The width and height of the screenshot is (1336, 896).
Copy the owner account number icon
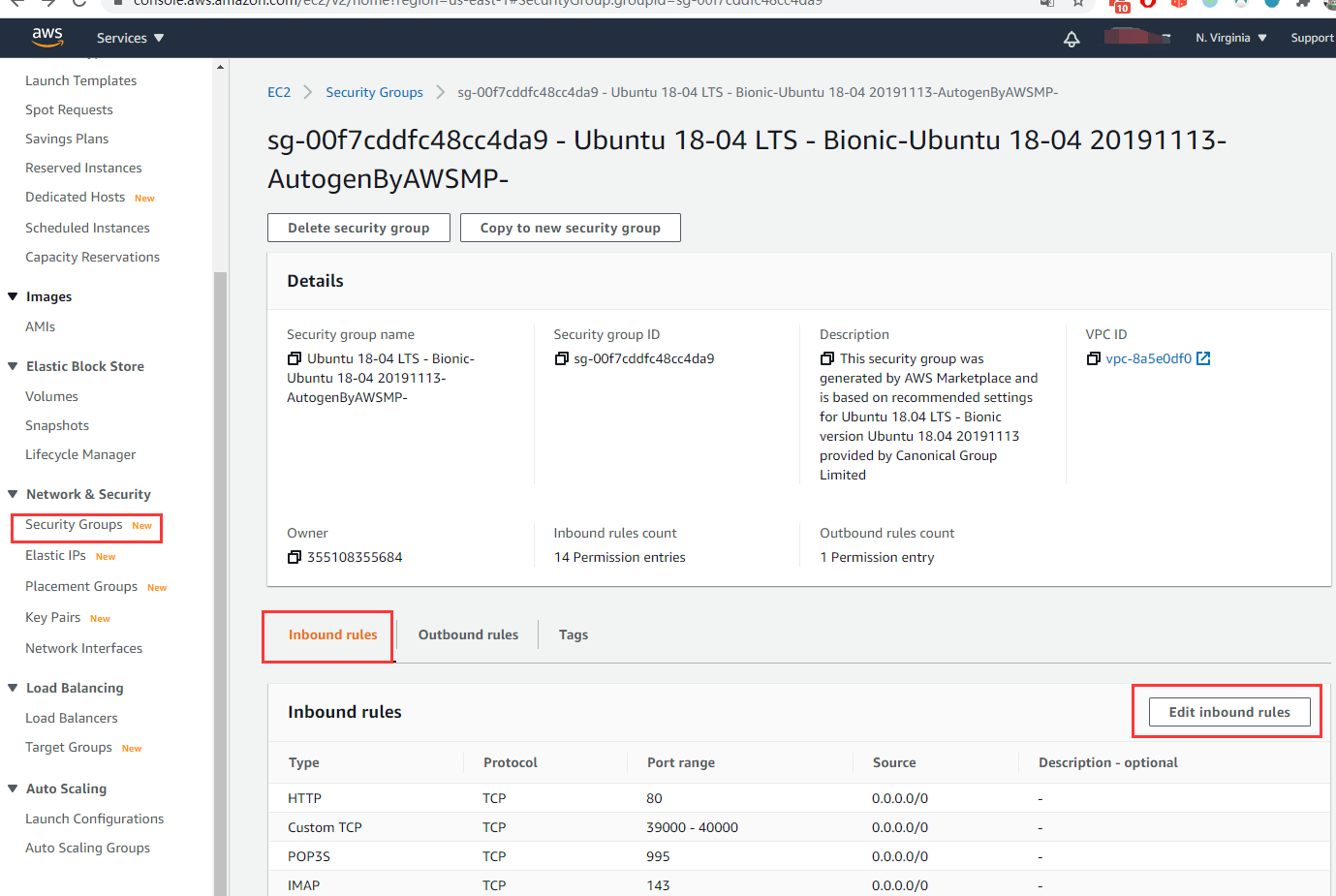coord(295,557)
